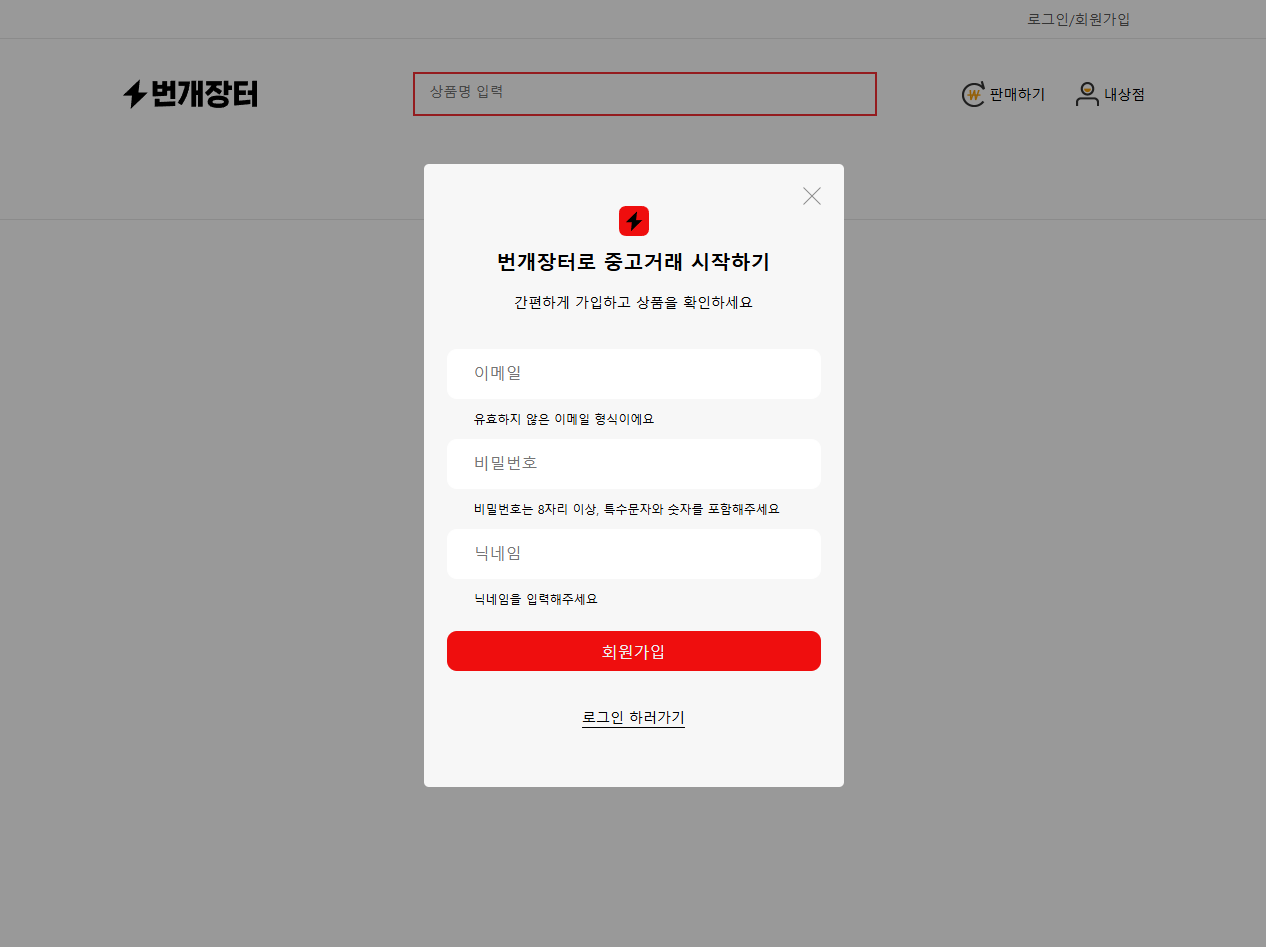Click the 번개장터 logo wordmark
This screenshot has height=947, width=1266.
205,94
